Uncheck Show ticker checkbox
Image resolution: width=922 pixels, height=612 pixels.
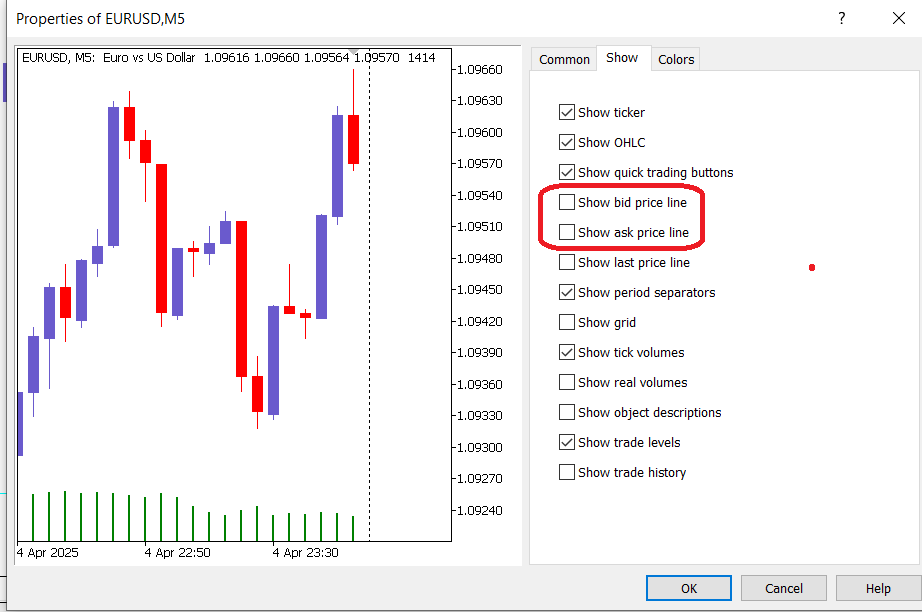567,112
